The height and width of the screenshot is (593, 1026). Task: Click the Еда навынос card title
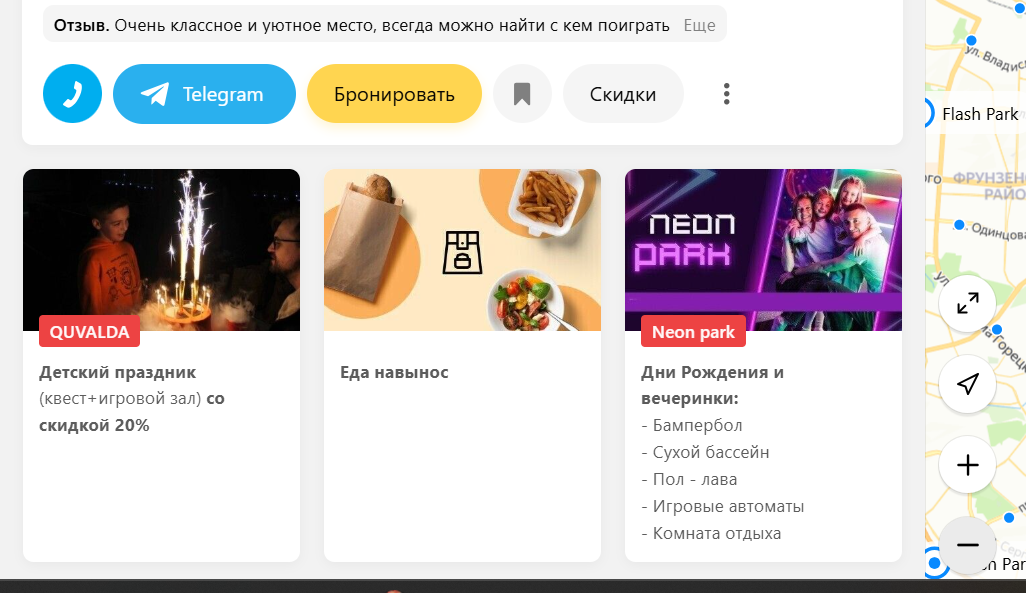[x=394, y=372]
